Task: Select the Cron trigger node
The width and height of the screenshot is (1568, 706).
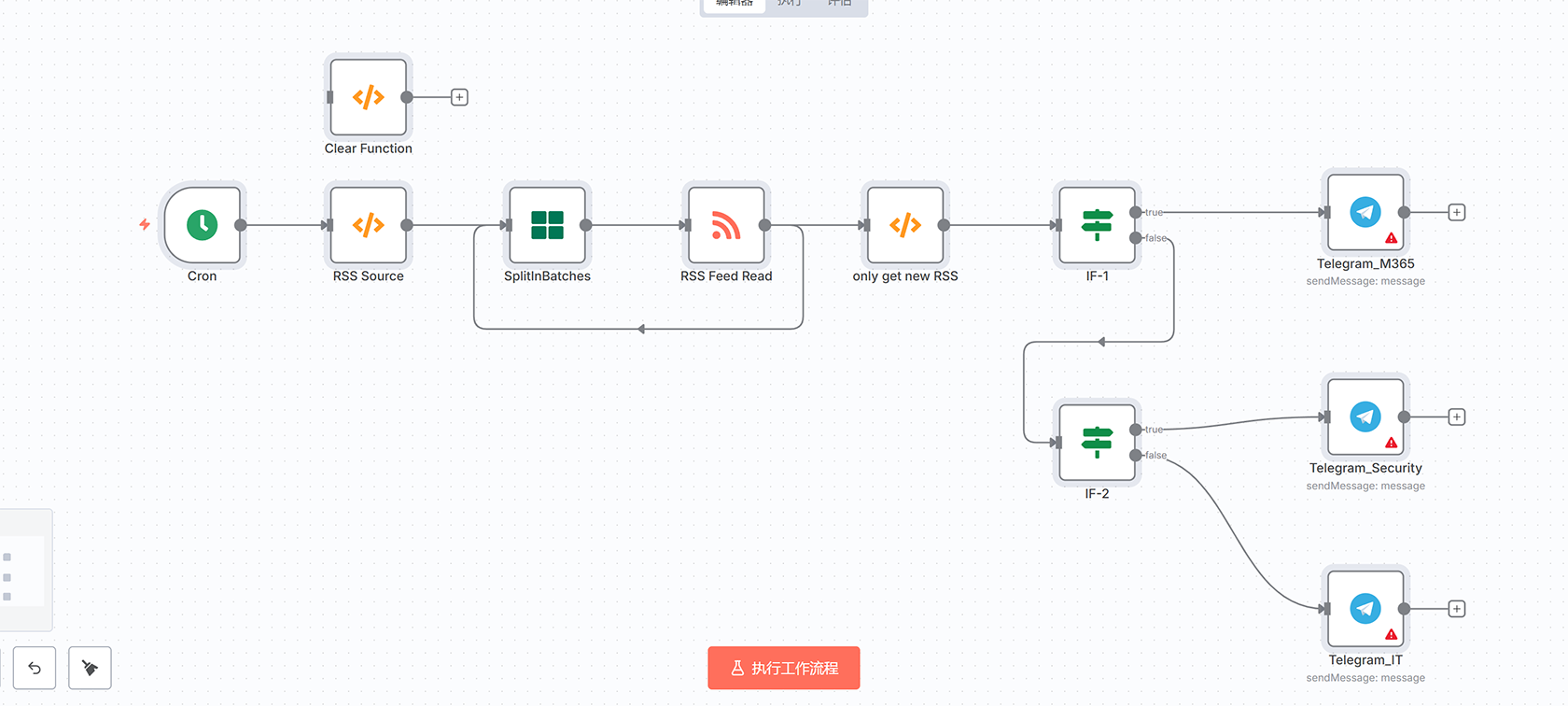Action: coord(202,225)
